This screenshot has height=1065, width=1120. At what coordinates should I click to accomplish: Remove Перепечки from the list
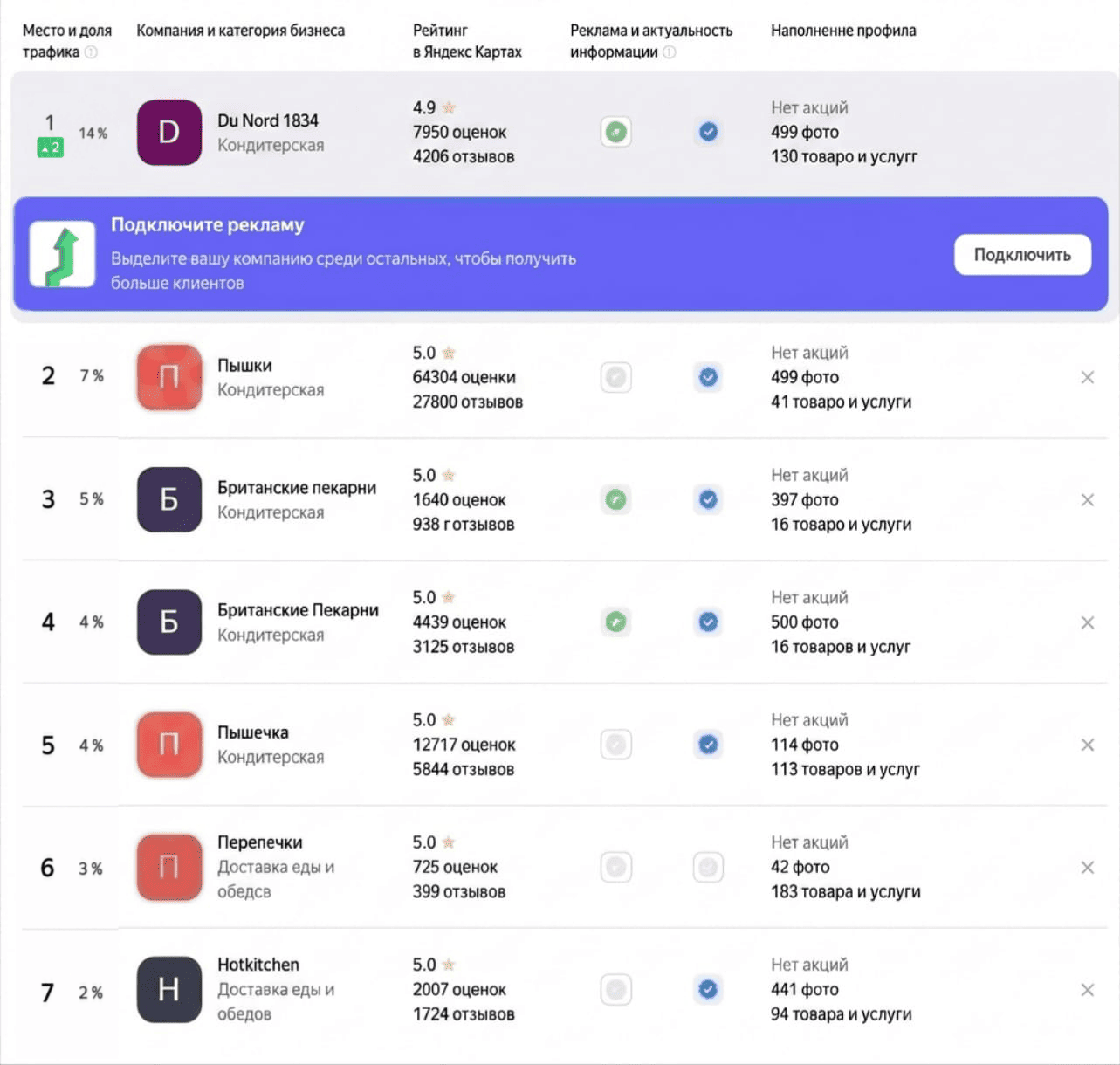tap(1088, 868)
